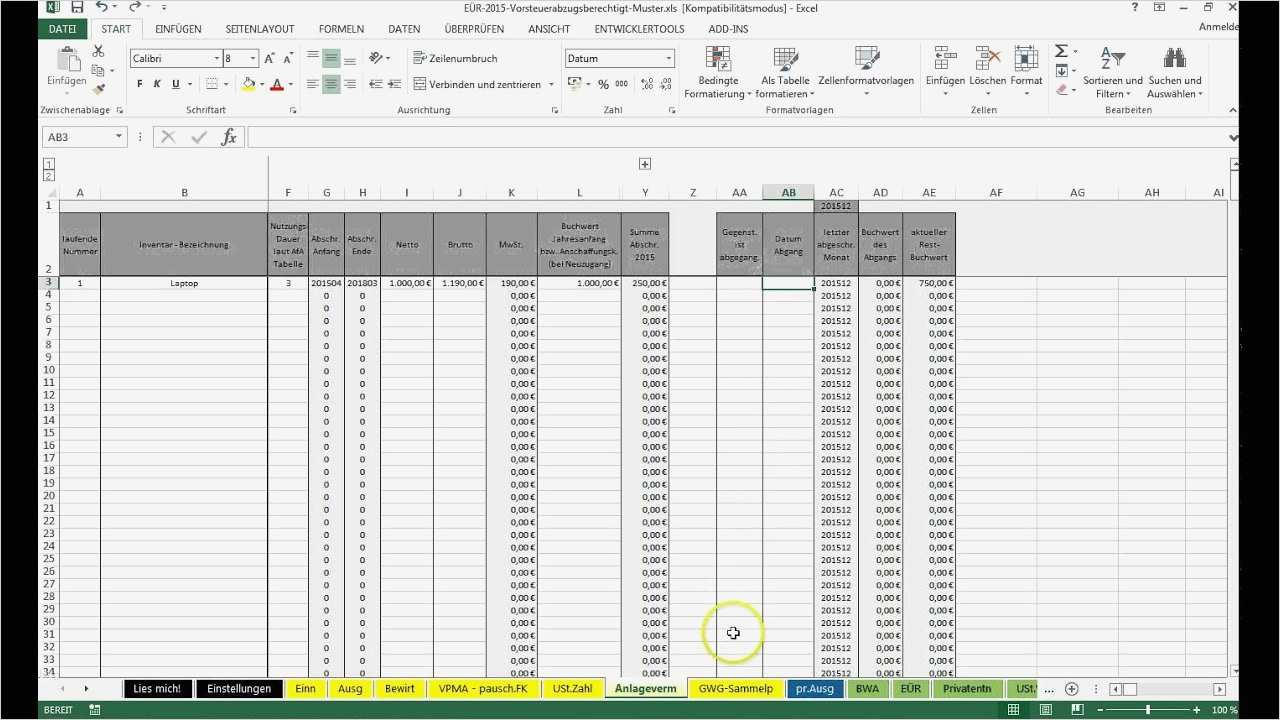
Task: Open Suchen und Auswählen
Action: coord(1174,75)
